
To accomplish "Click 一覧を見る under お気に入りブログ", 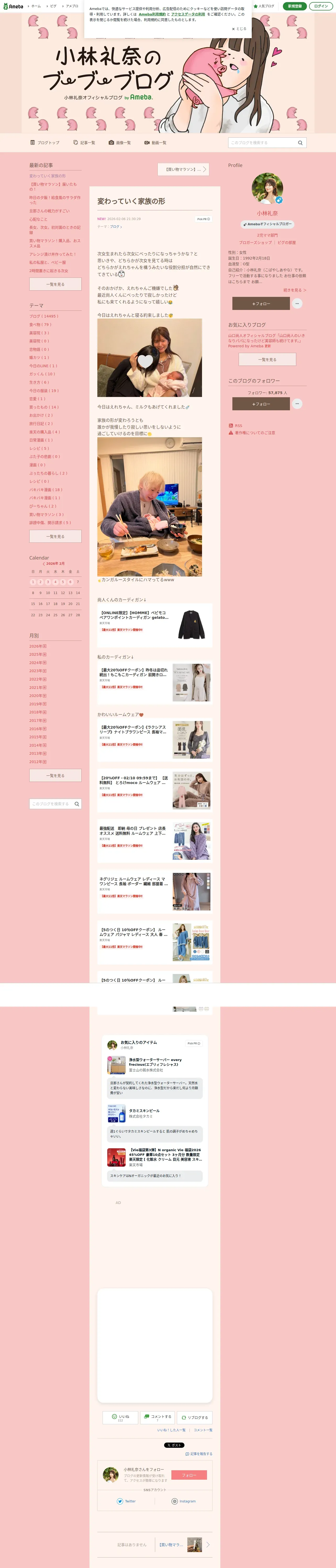I will [x=267, y=359].
